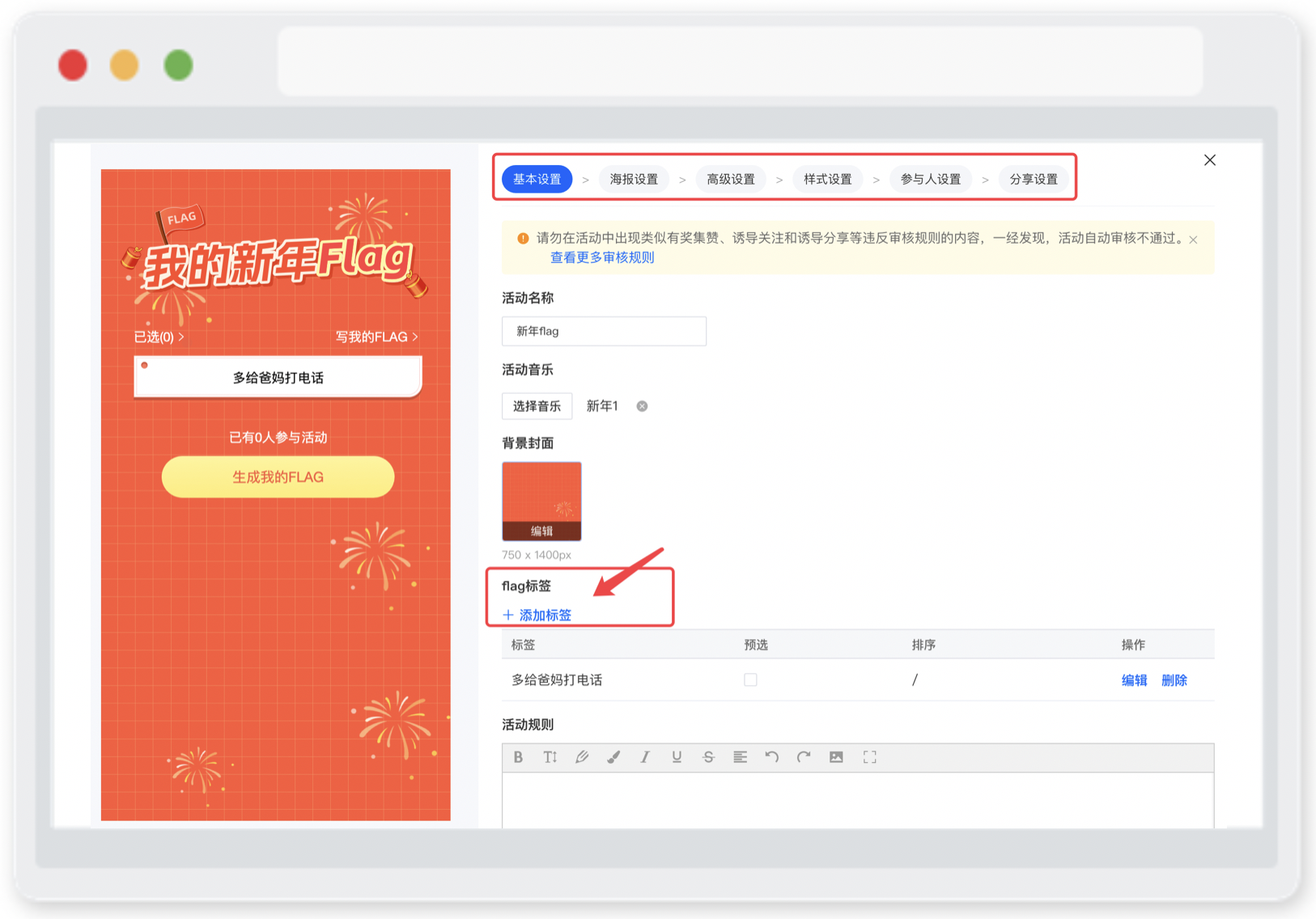Click the browser address bar
This screenshot has width=1316, height=919.
(x=741, y=61)
